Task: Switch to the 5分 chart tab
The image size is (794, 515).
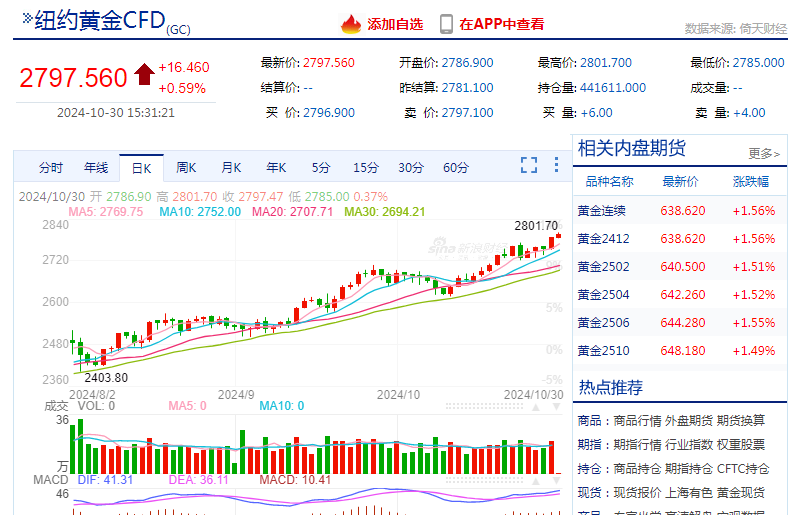Action: point(321,168)
